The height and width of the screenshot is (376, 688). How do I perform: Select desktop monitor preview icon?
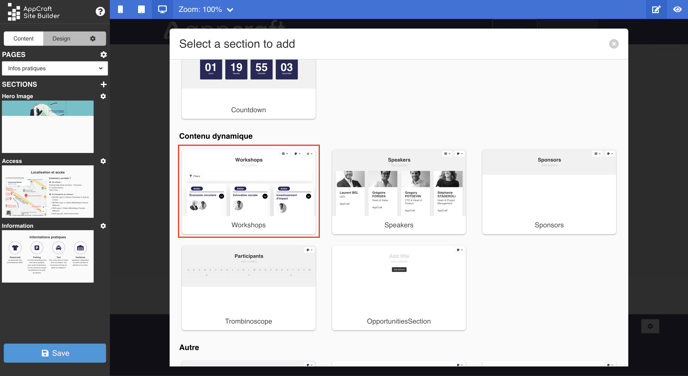[162, 9]
